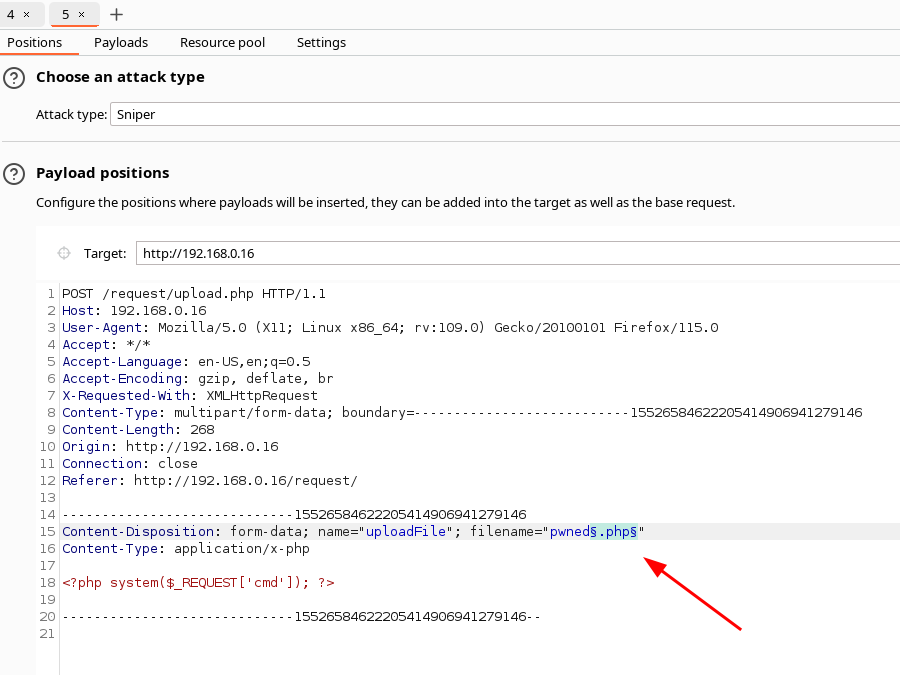
Task: Click the closing boundary on line 20
Action: (301, 616)
